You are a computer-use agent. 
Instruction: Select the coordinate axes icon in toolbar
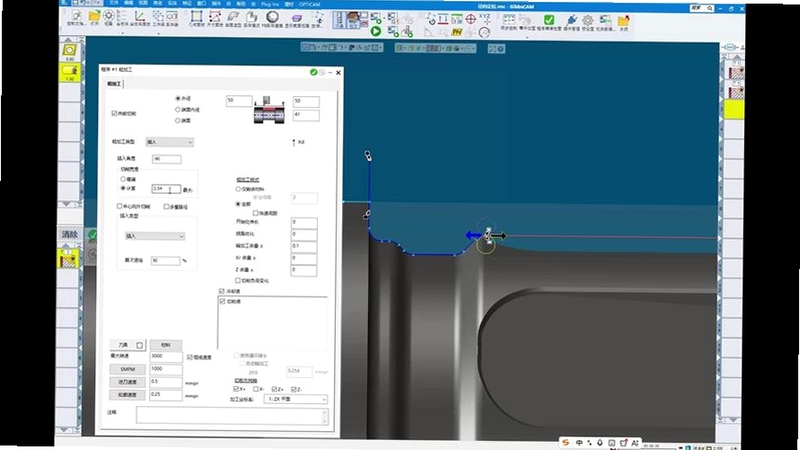(x=139, y=16)
